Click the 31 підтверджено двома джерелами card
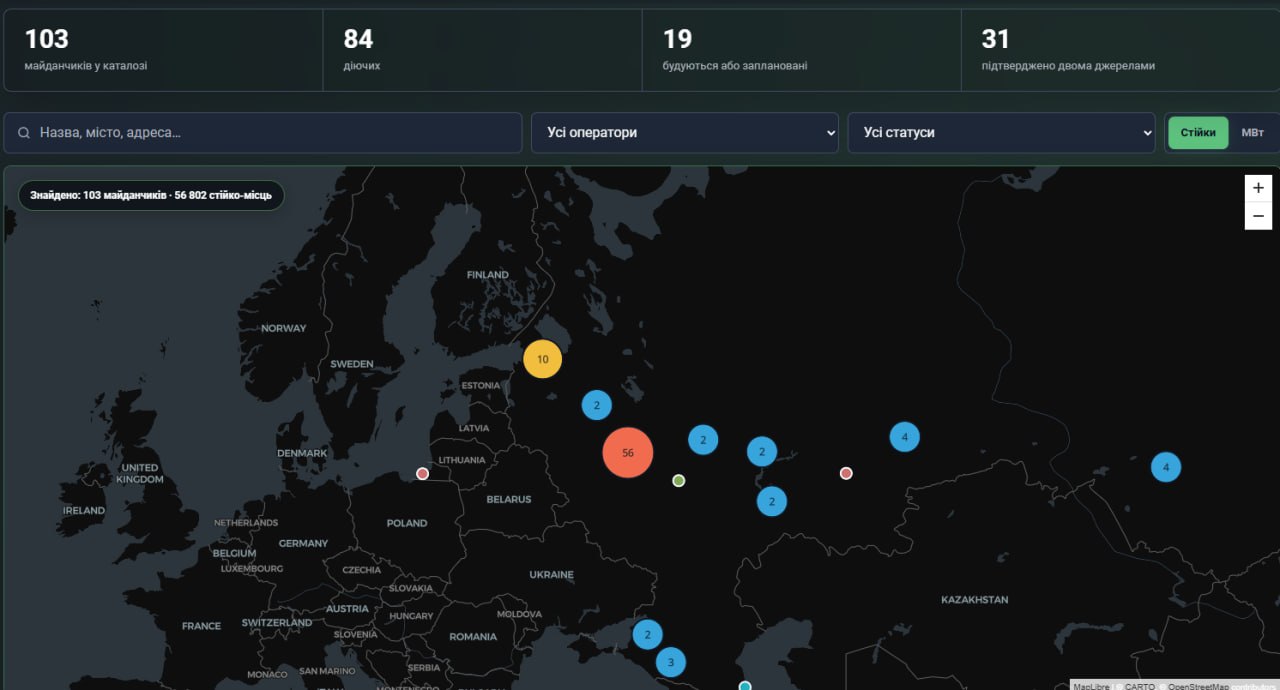Viewport: 1280px width, 690px height. pyautogui.click(x=1120, y=50)
